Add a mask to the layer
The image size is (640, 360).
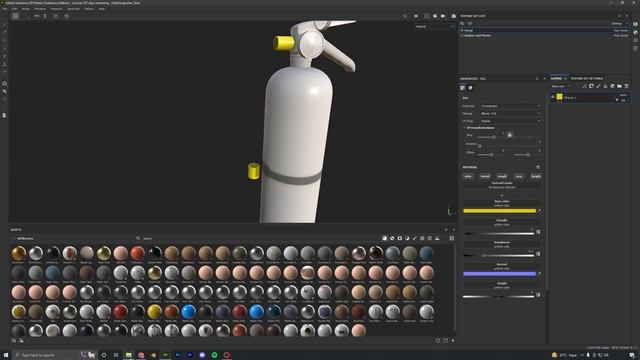[x=591, y=86]
